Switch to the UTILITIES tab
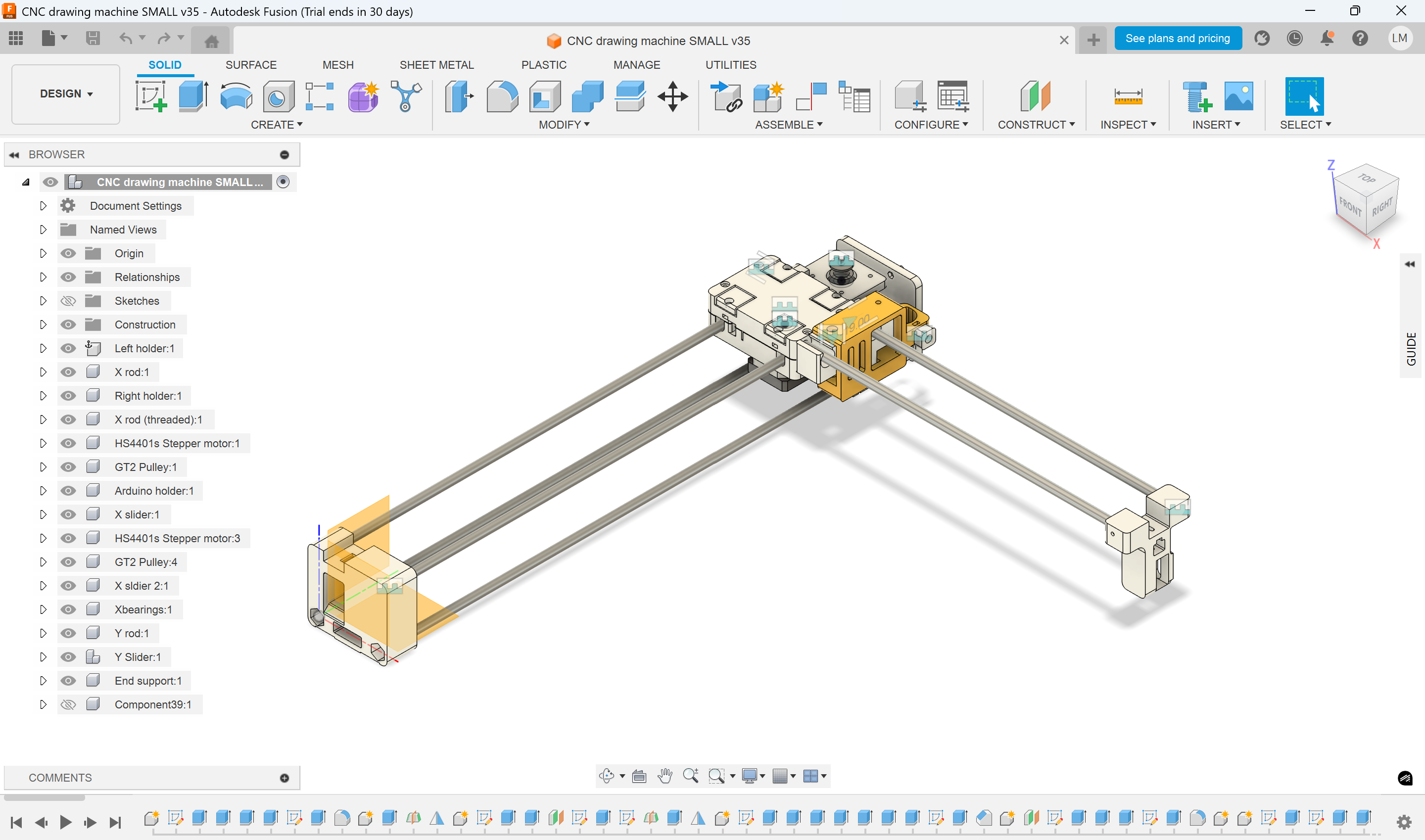 coord(730,64)
